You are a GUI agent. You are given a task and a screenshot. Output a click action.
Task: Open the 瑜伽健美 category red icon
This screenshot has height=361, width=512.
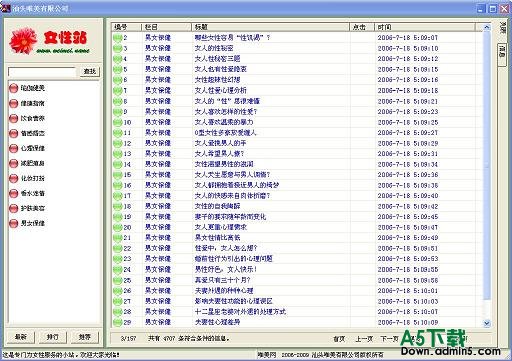13,88
